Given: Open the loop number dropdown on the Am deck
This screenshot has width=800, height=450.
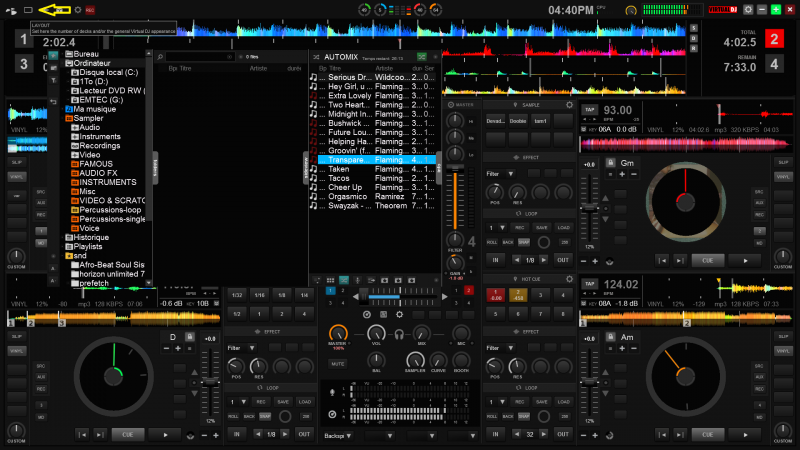Looking at the screenshot, I should (x=496, y=402).
